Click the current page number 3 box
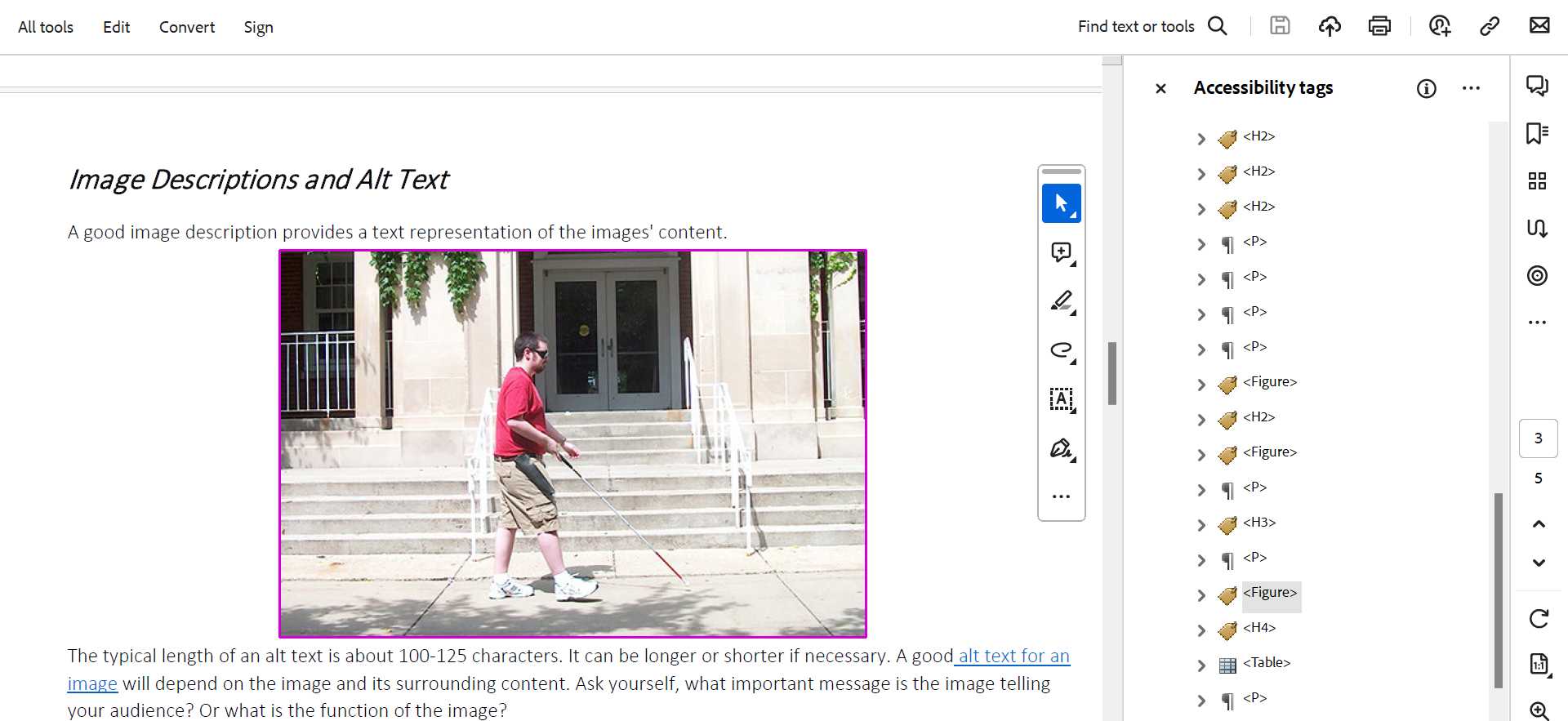The height and width of the screenshot is (721, 1568). tap(1538, 438)
